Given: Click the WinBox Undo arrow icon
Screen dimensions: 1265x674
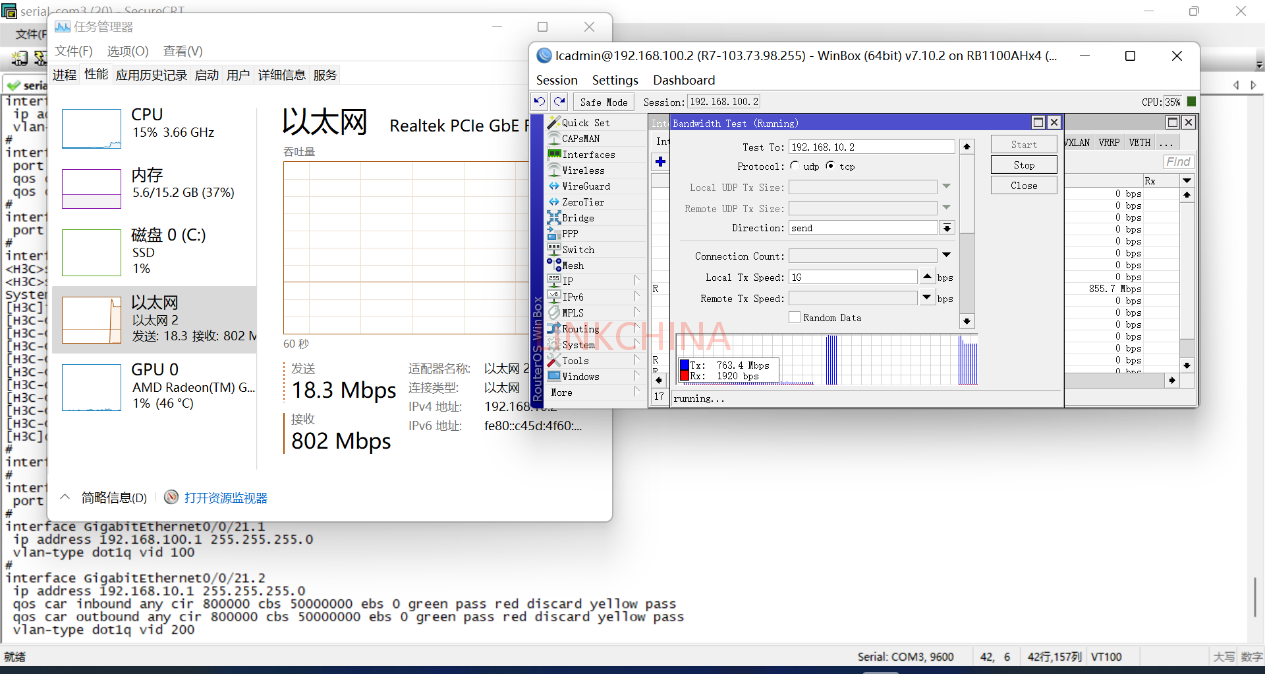Looking at the screenshot, I should (x=540, y=102).
